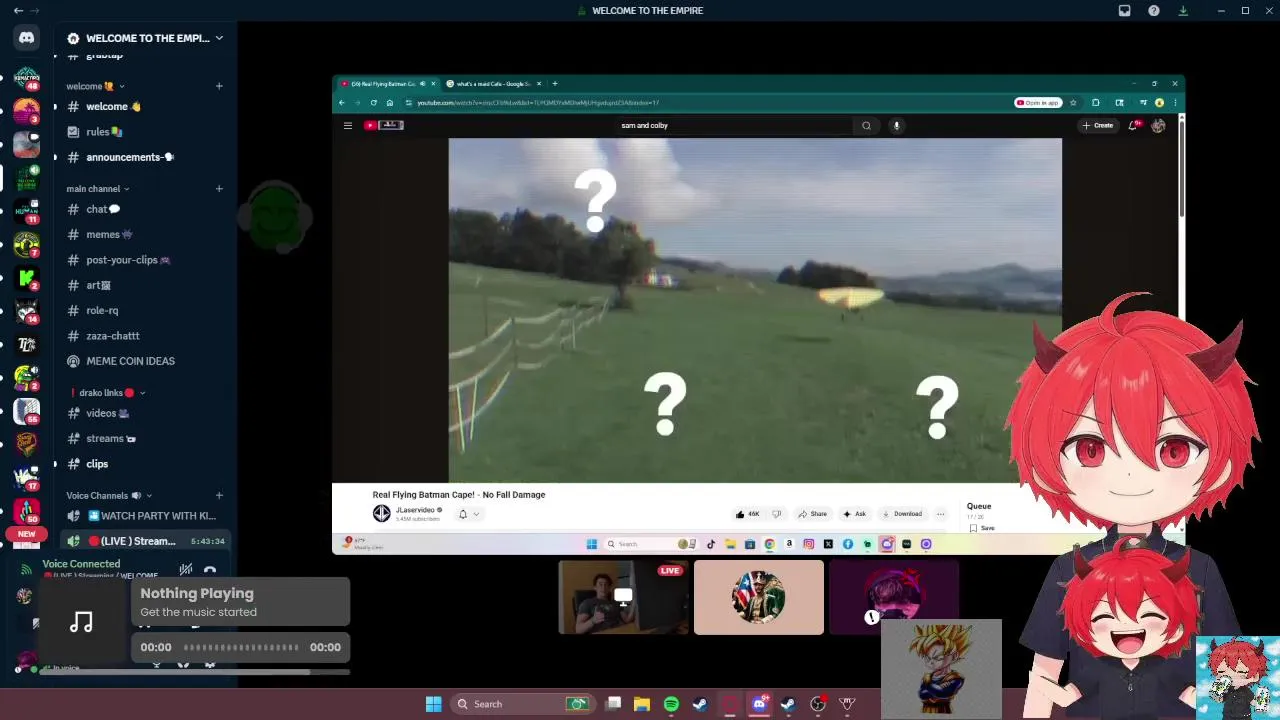
Task: Reload the page in the streamed browser
Action: (x=374, y=103)
